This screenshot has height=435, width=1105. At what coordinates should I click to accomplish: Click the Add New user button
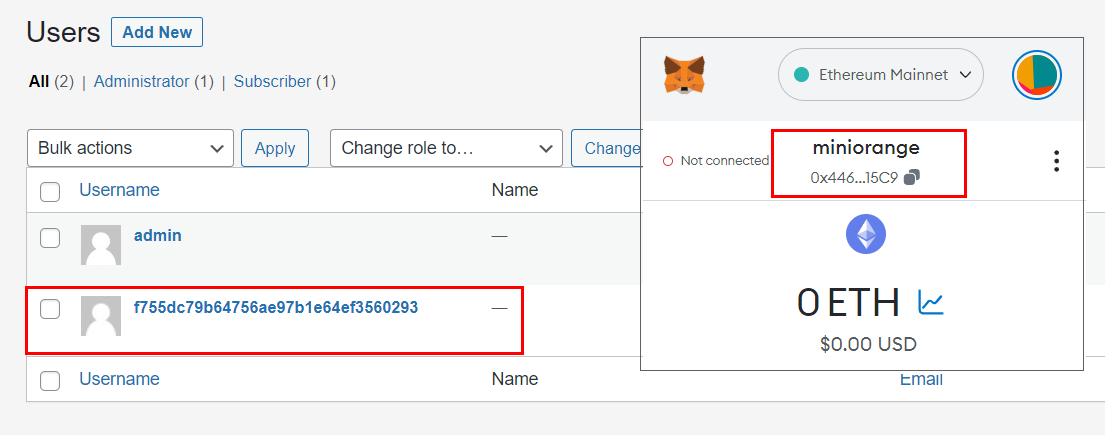point(157,32)
